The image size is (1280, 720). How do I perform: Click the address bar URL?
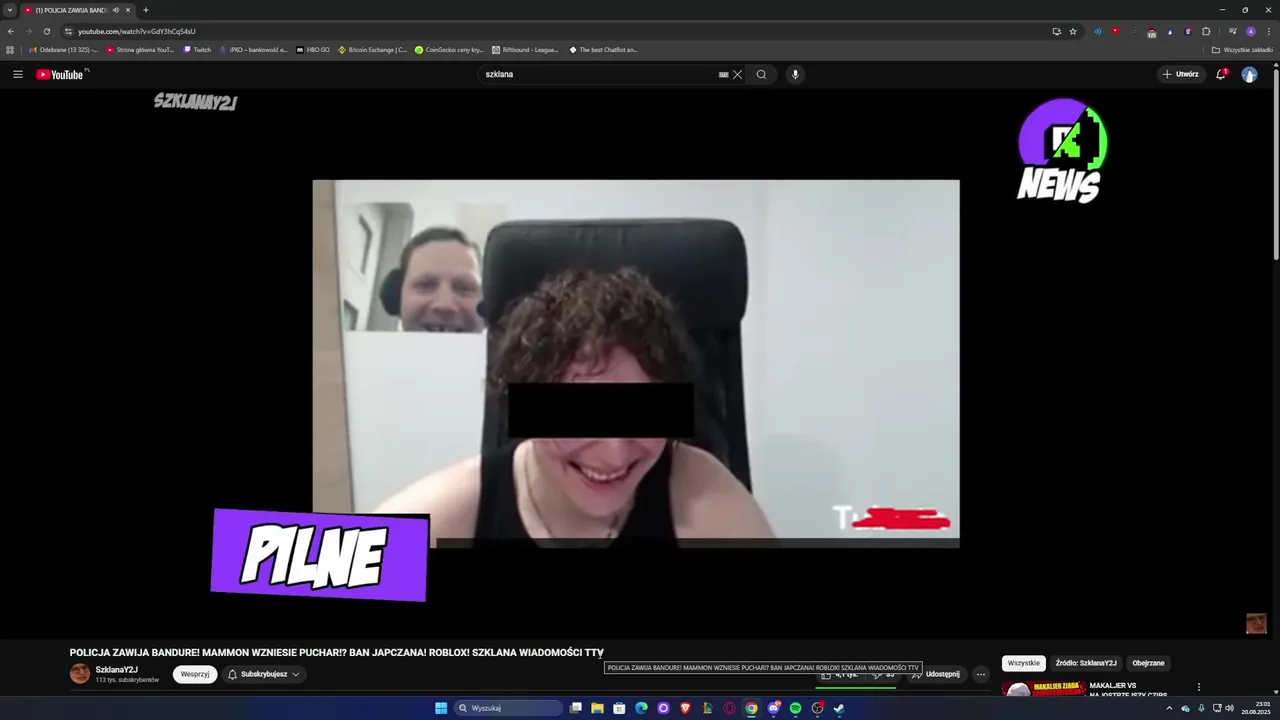(x=137, y=31)
